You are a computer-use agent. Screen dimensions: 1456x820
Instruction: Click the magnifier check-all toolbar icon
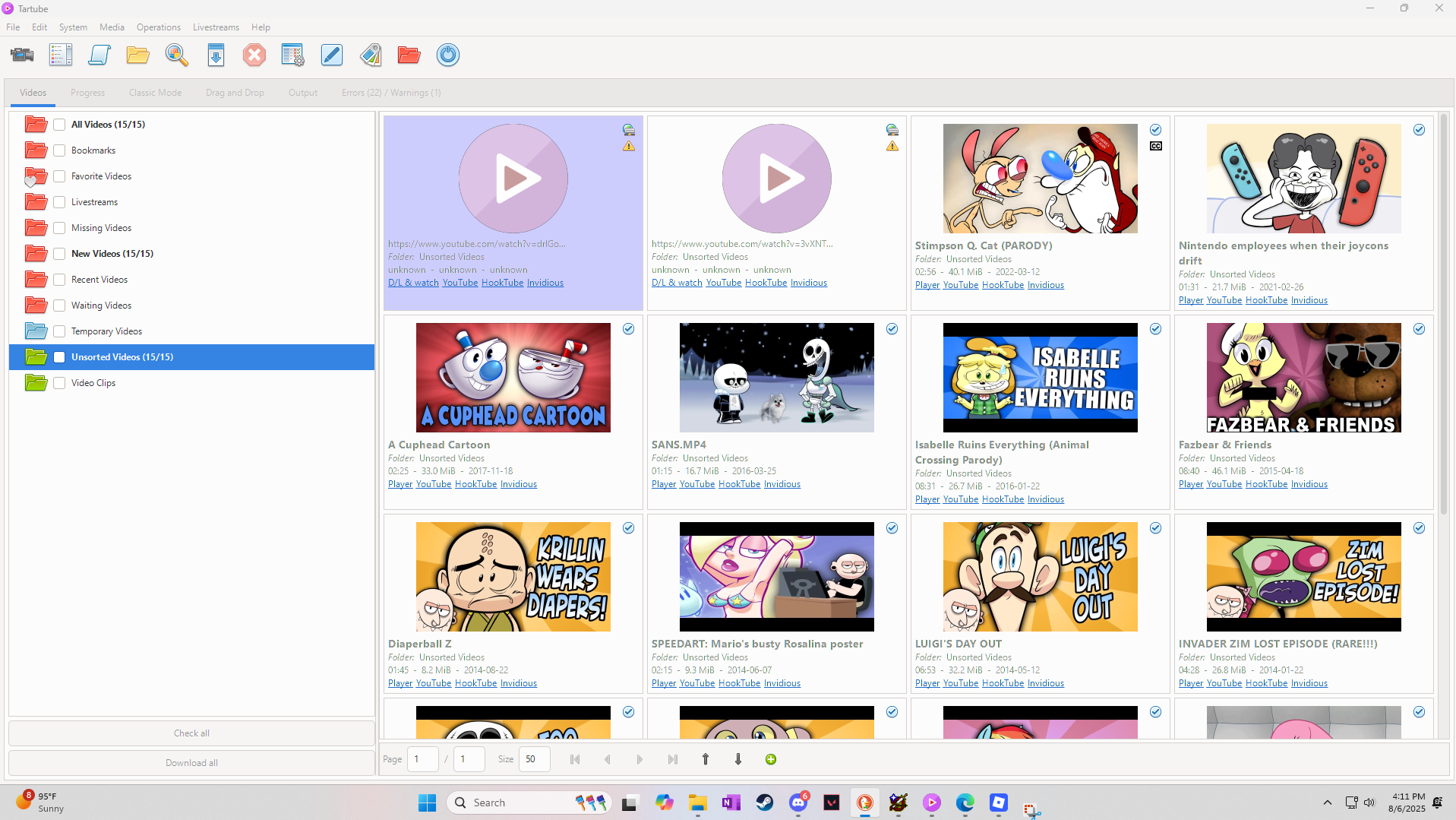click(x=177, y=55)
